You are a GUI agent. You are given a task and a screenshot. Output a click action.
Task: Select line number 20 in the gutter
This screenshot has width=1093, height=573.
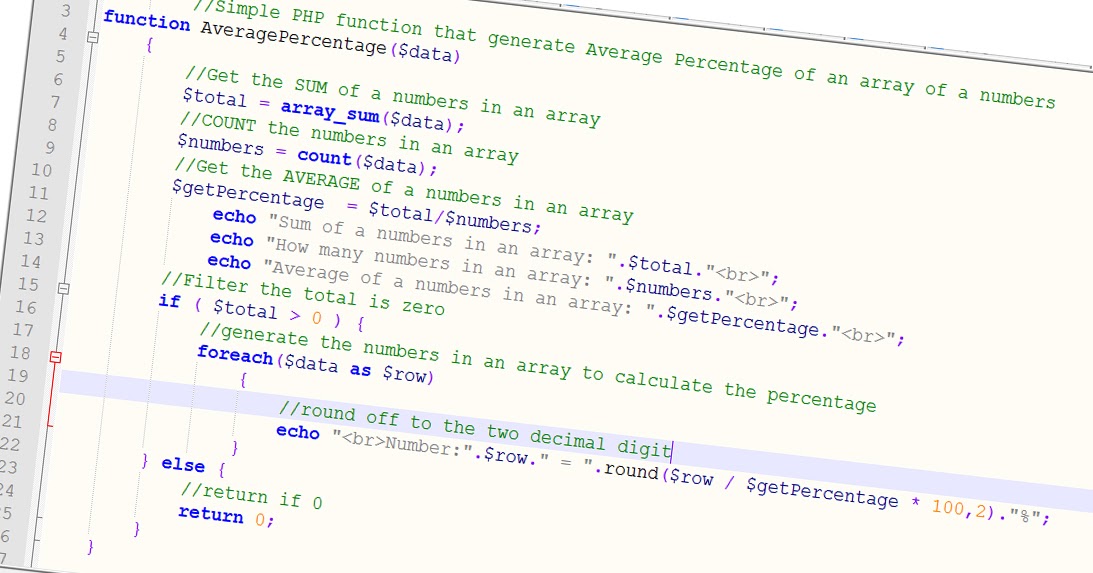(15, 398)
